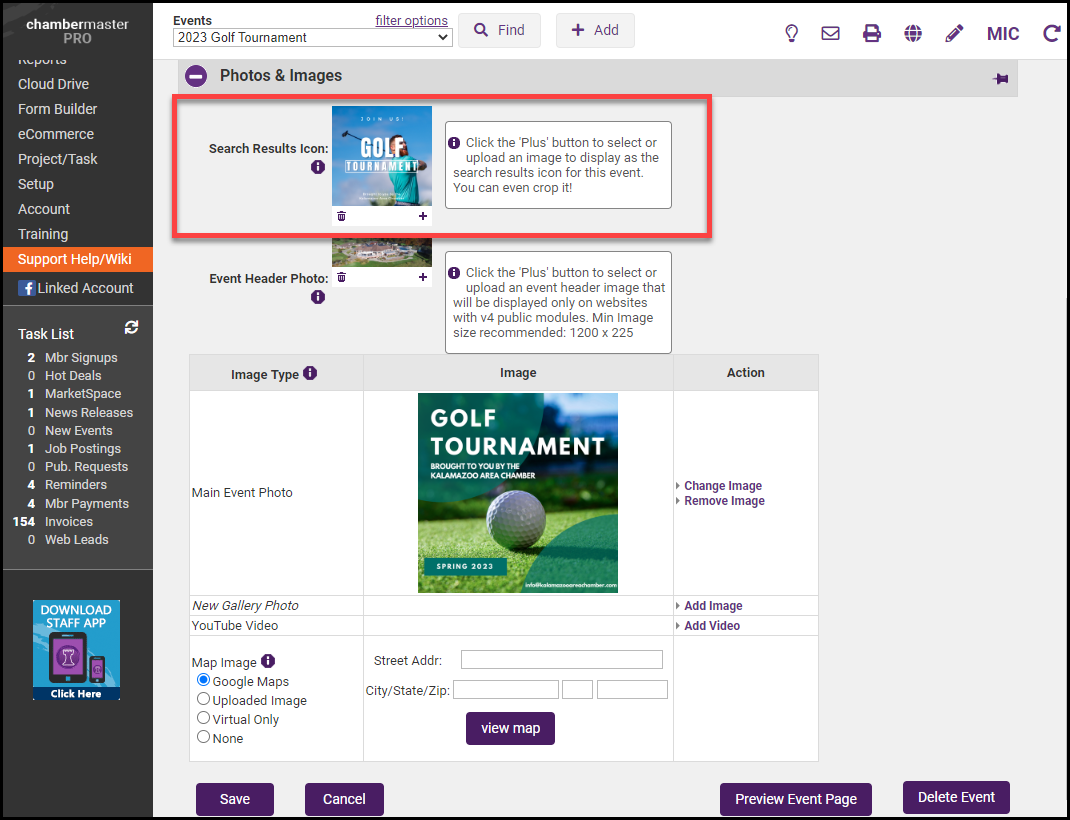
Task: Click the Street Addr input field
Action: coord(561,660)
